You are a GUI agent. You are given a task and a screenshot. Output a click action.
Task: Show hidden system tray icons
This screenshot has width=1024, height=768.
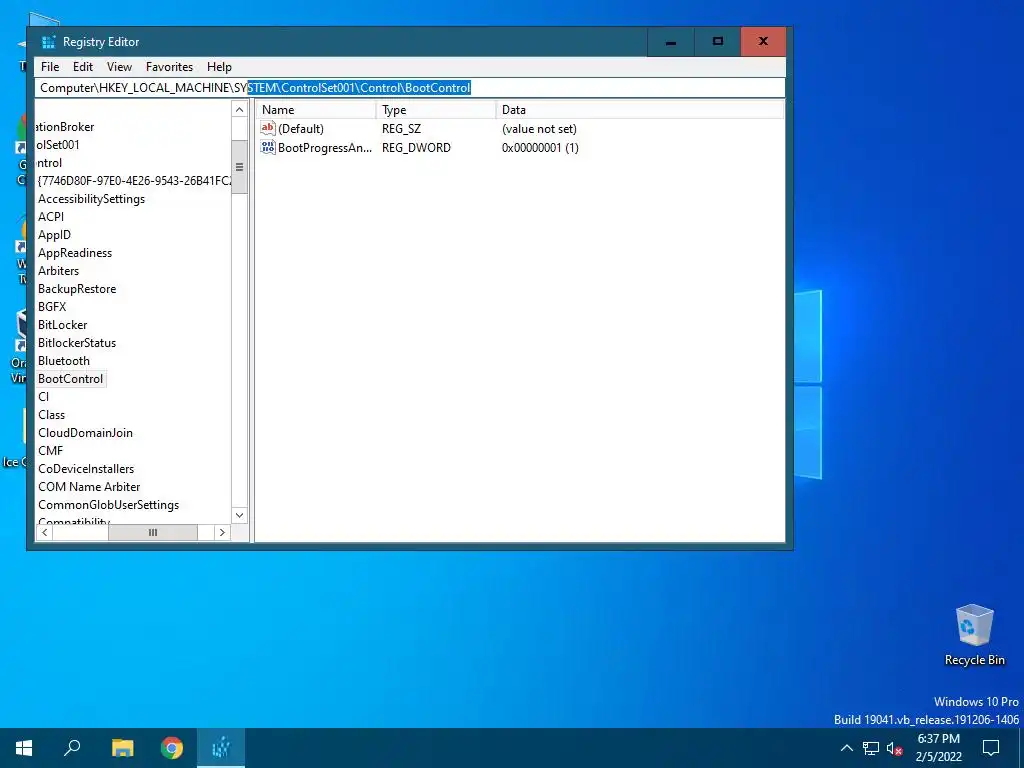point(846,748)
